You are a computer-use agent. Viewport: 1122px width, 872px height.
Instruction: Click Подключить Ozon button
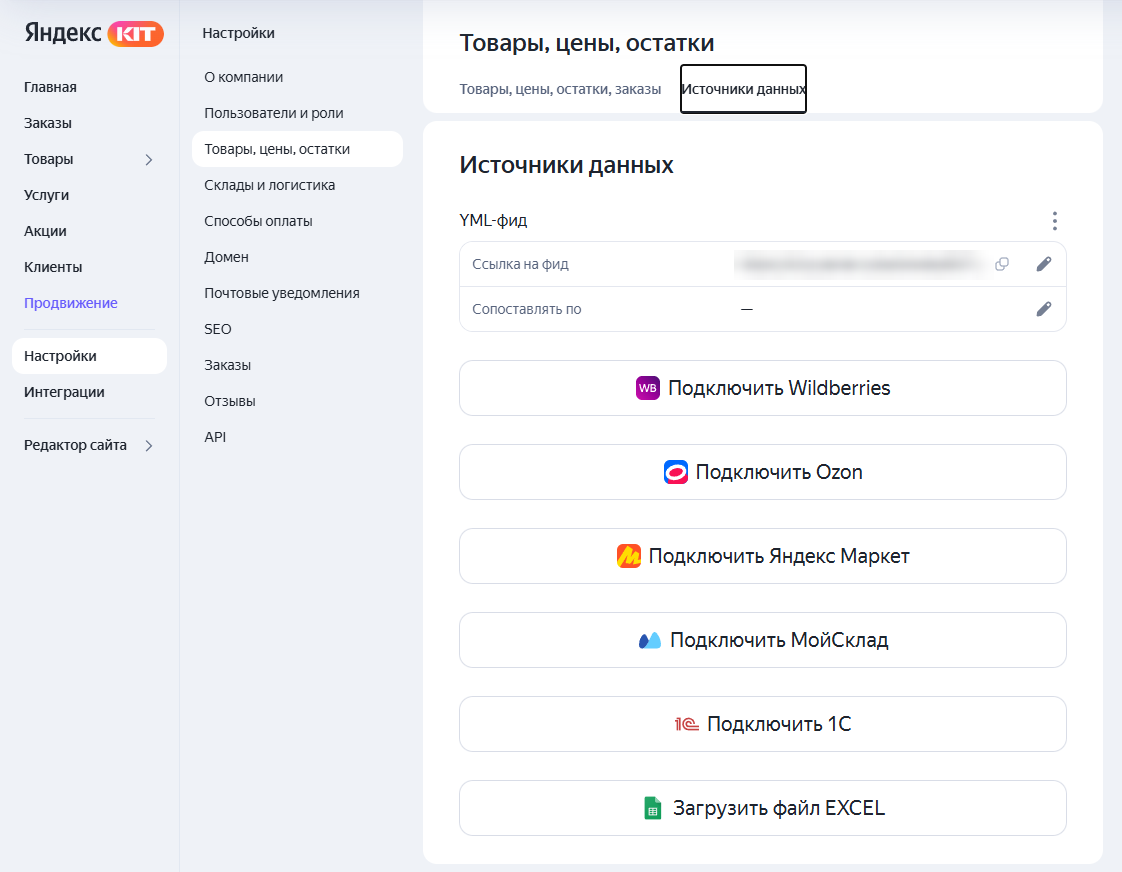point(763,472)
